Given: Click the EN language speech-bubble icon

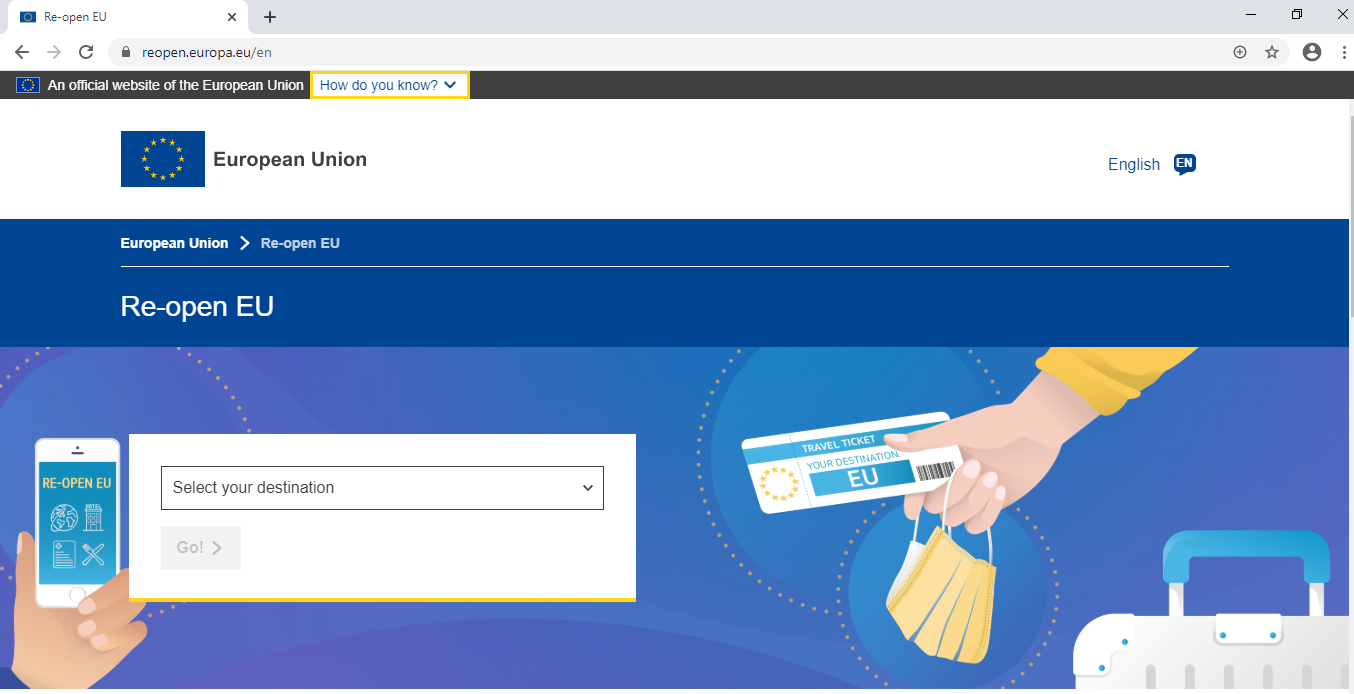Looking at the screenshot, I should pos(1185,164).
